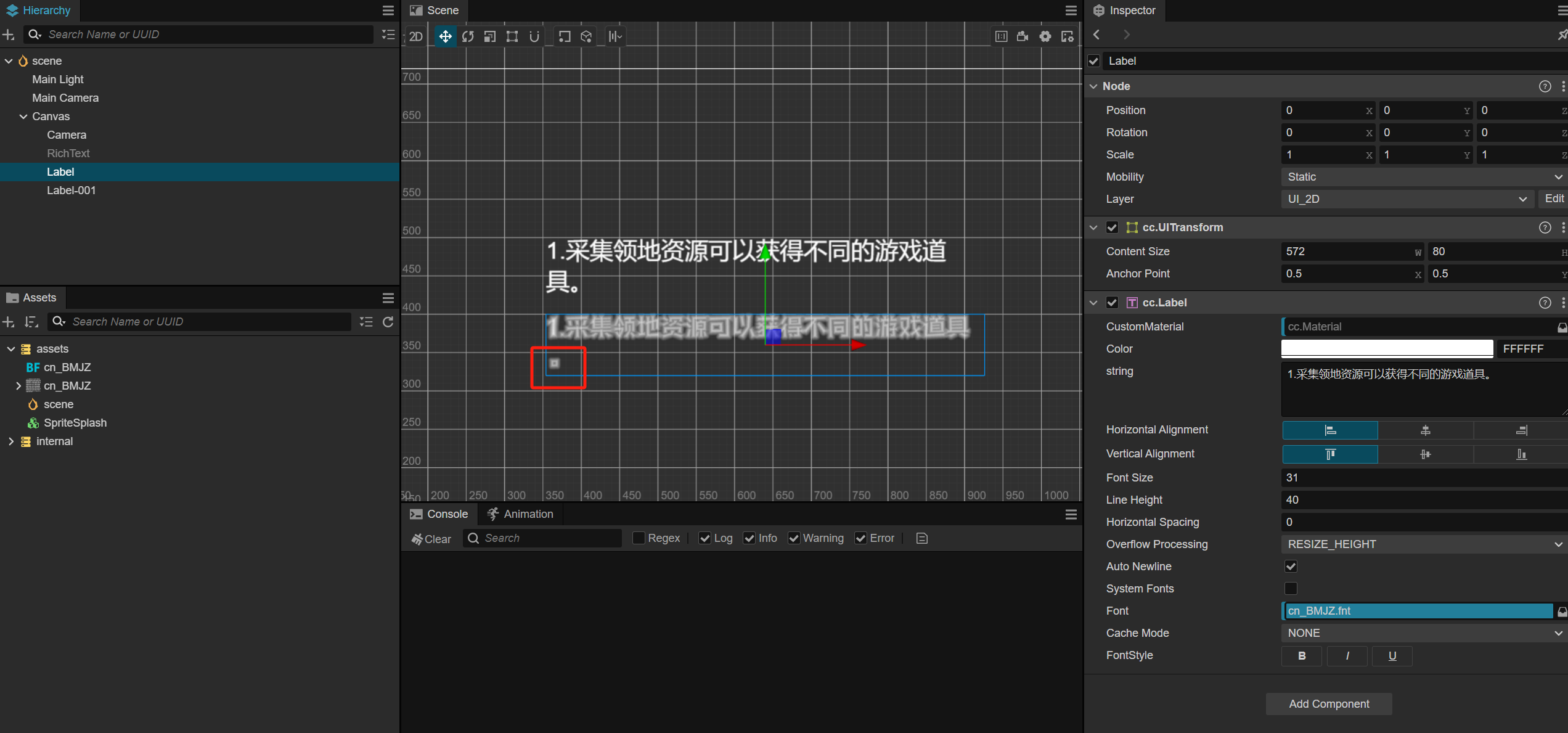Viewport: 1568px width, 733px height.
Task: Switch to the Animation tab
Action: click(520, 514)
